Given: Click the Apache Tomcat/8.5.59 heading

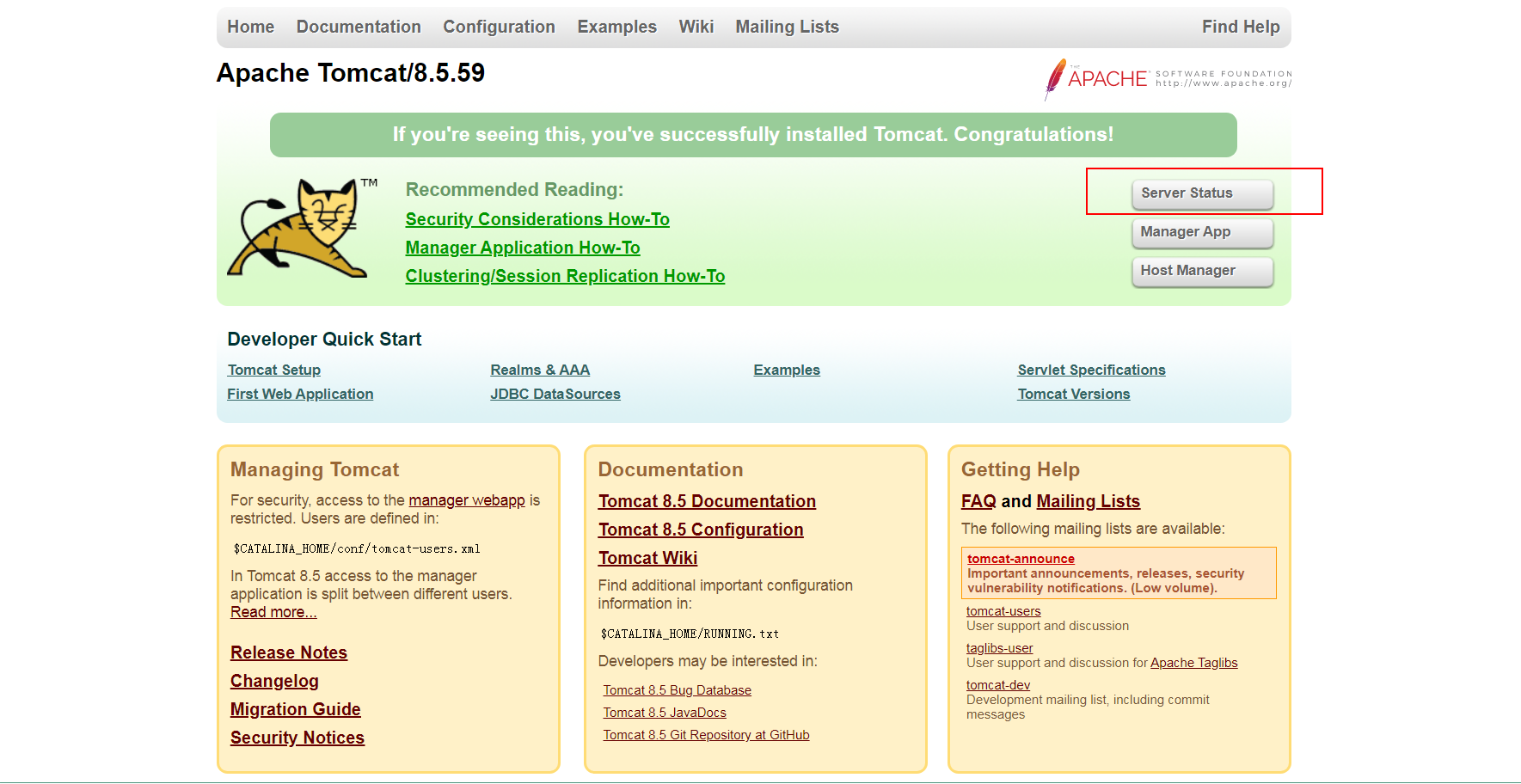Looking at the screenshot, I should (x=351, y=73).
